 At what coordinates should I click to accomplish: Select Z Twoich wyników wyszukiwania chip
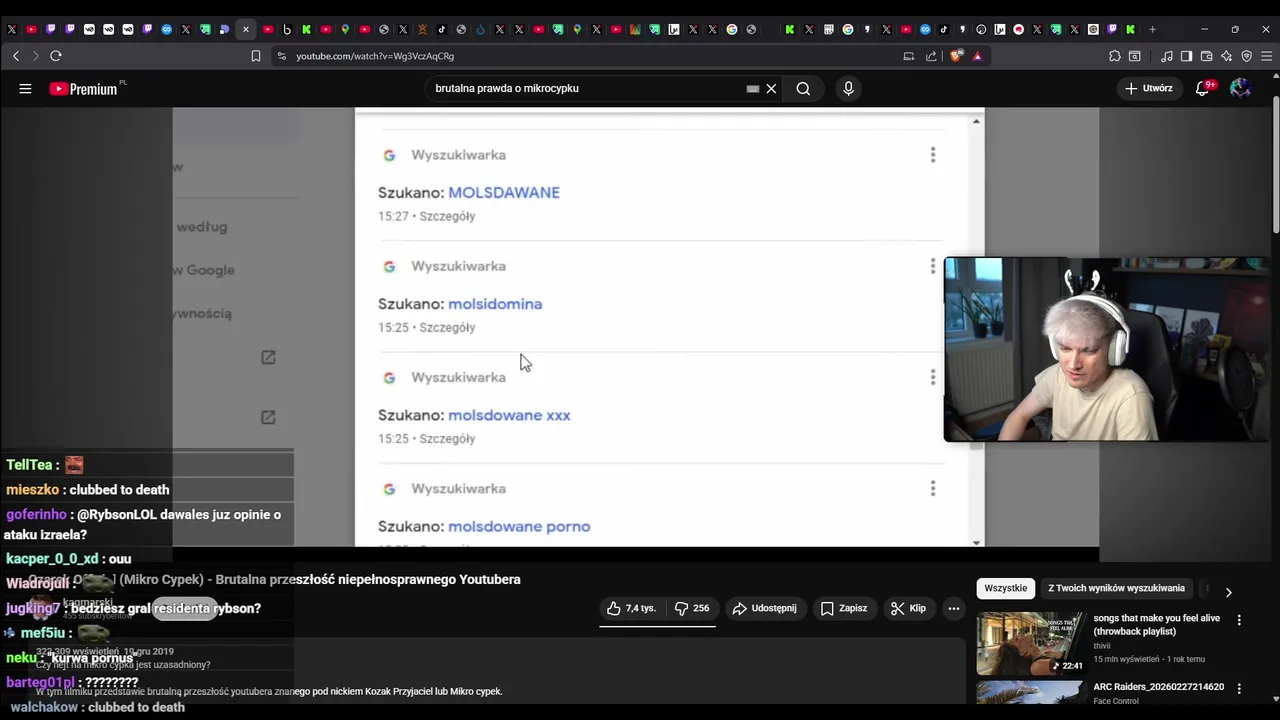pos(1116,588)
